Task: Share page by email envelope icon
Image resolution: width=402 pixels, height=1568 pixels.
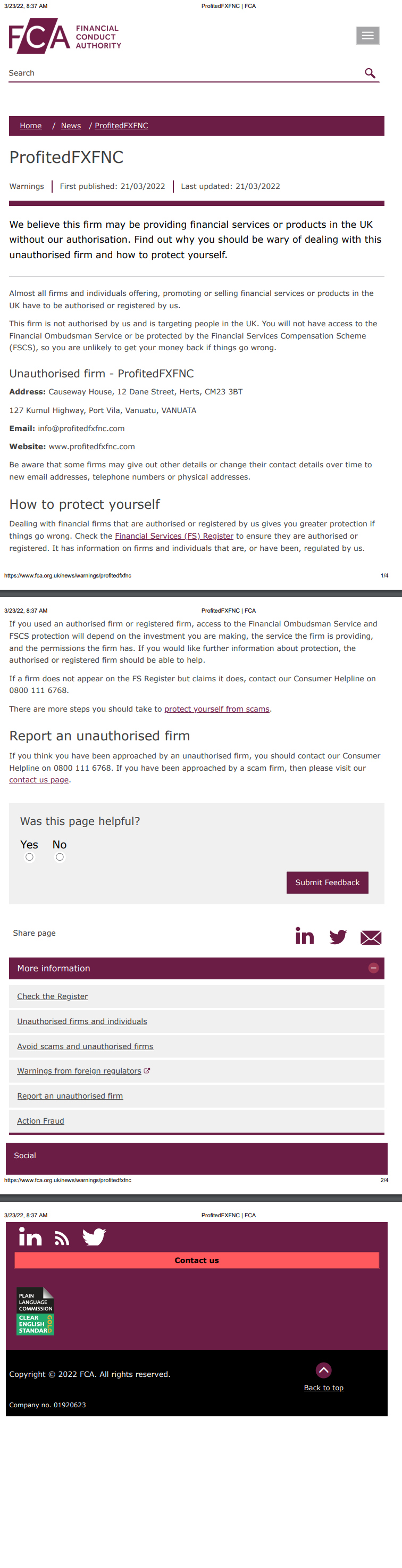Action: pyautogui.click(x=371, y=937)
